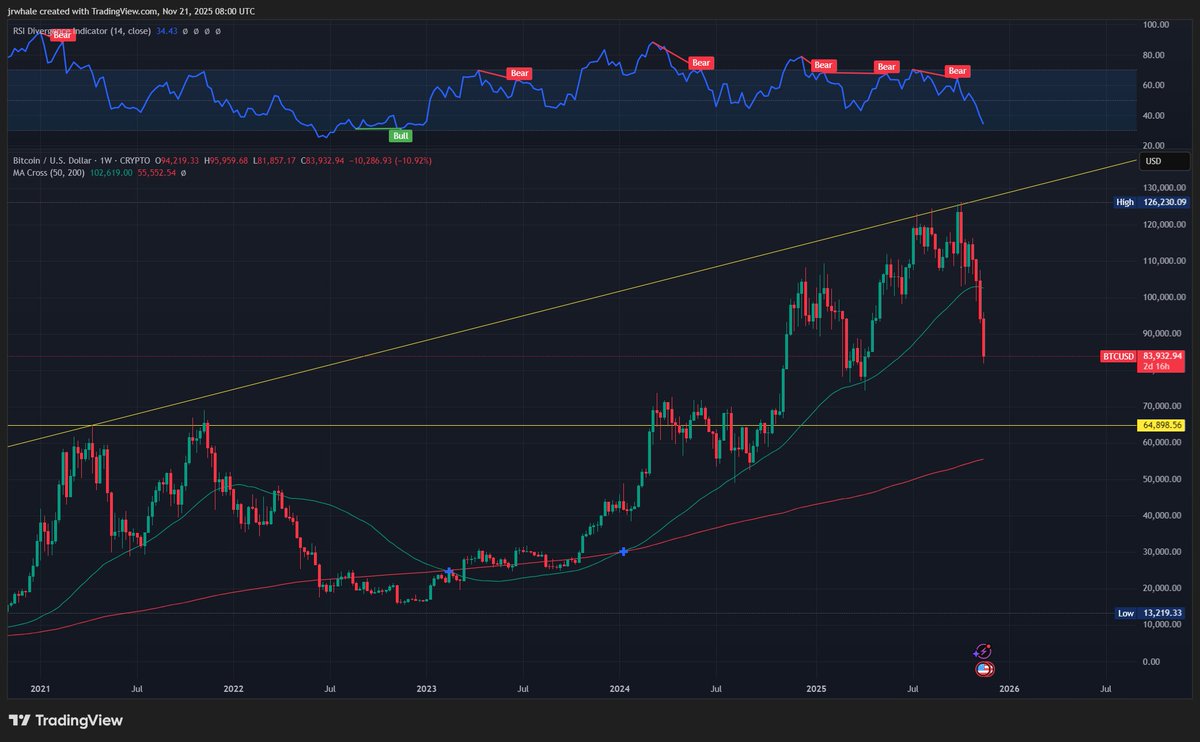
Task: Select the green Bull divergence label
Action: (401, 135)
